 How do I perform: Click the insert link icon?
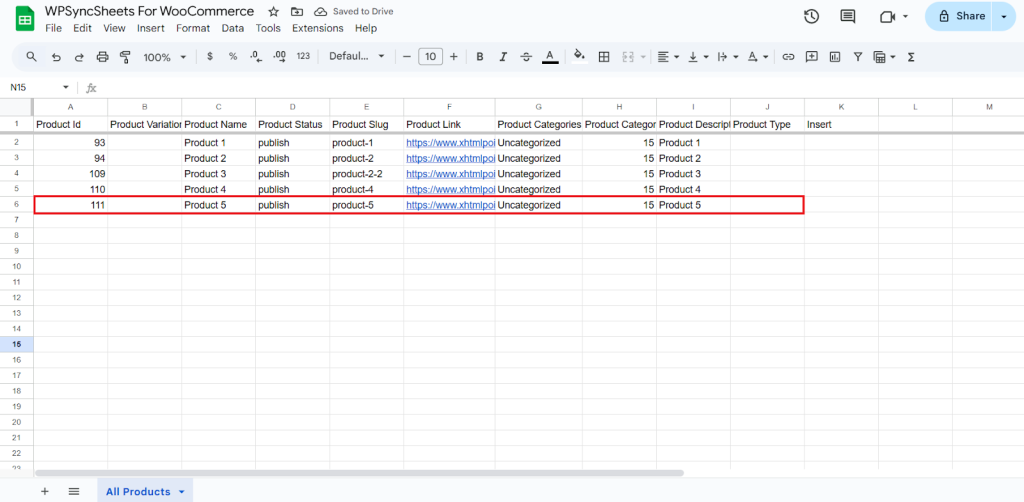point(788,57)
